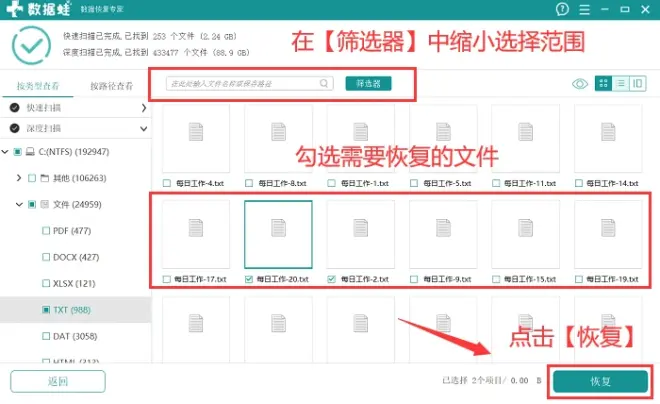Click the 每日工作-11.txt file thumbnail
The height and width of the screenshot is (404, 660).
pyautogui.click(x=526, y=138)
